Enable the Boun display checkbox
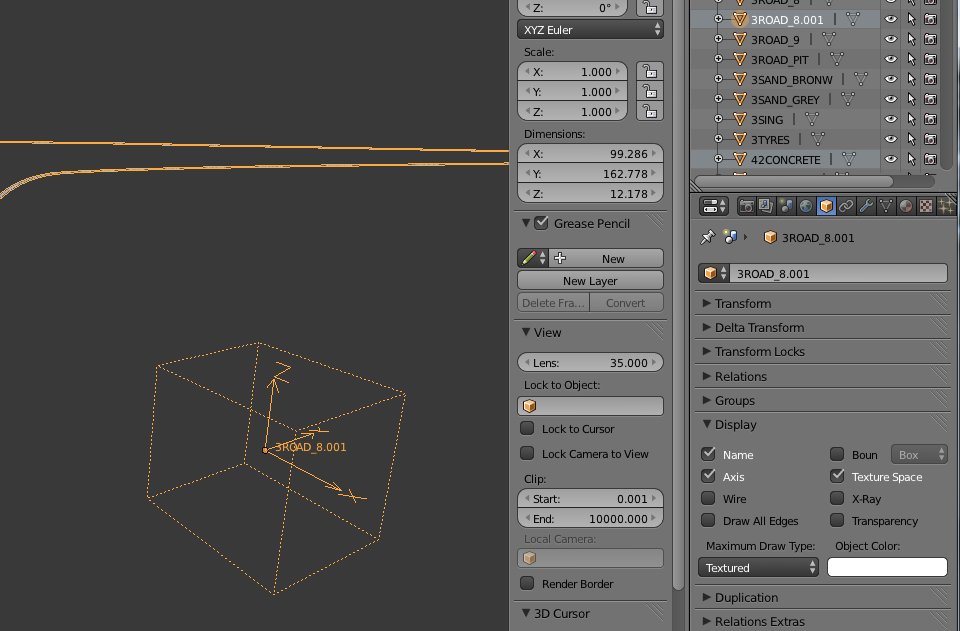Image resolution: width=960 pixels, height=631 pixels. click(x=837, y=454)
